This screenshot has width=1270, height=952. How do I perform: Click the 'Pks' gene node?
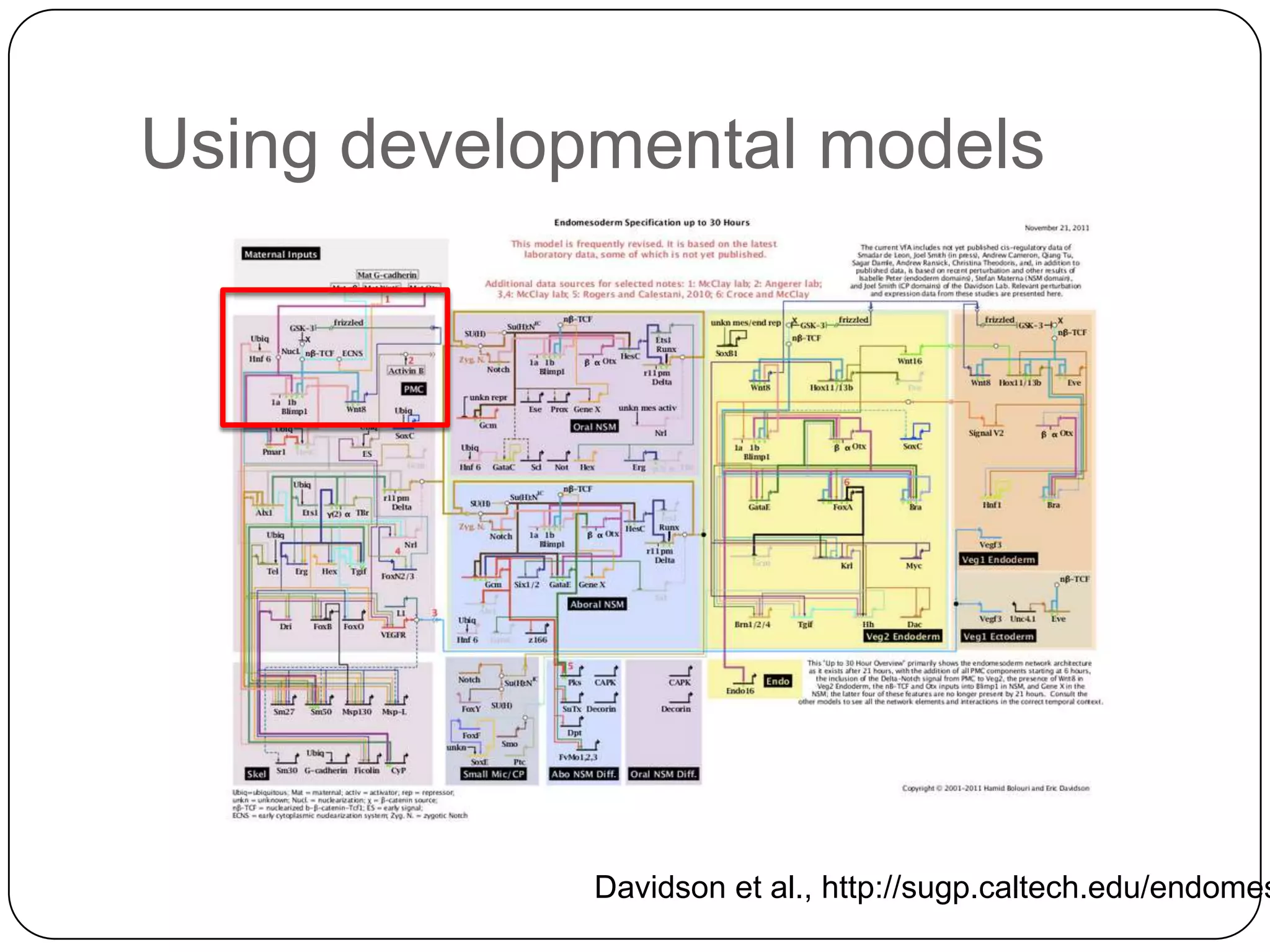(x=574, y=682)
